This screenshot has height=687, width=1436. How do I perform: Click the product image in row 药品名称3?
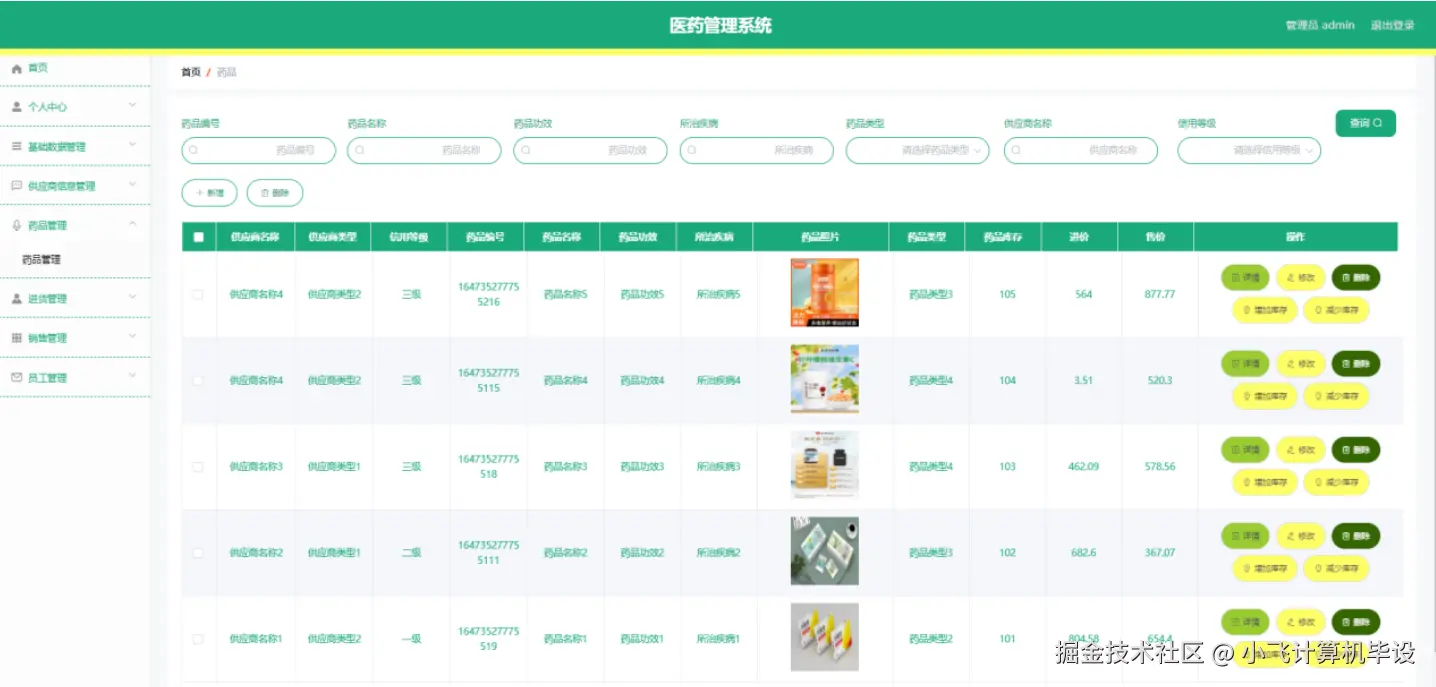pos(824,465)
